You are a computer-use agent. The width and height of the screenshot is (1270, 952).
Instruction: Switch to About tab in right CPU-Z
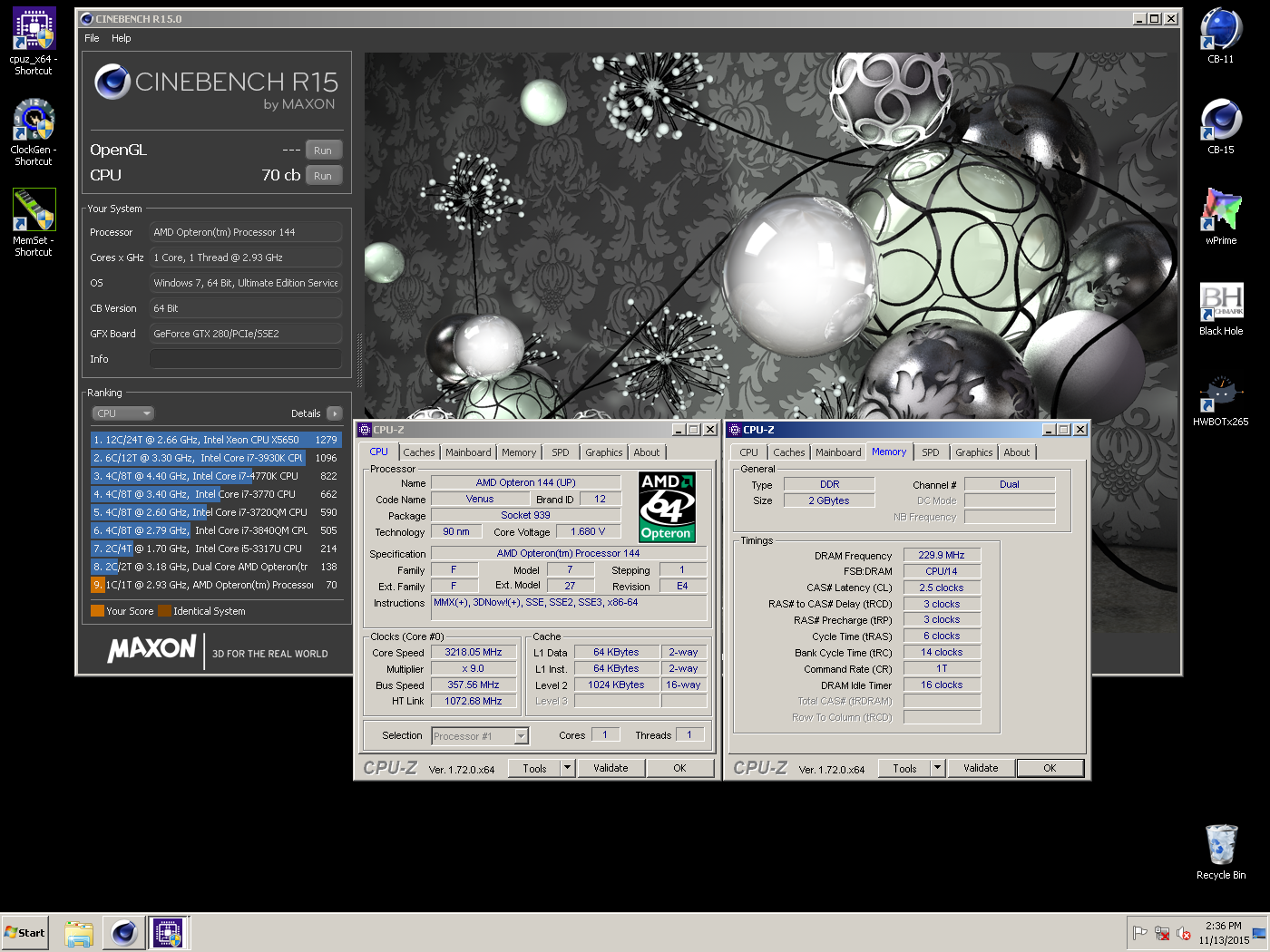coord(1017,452)
